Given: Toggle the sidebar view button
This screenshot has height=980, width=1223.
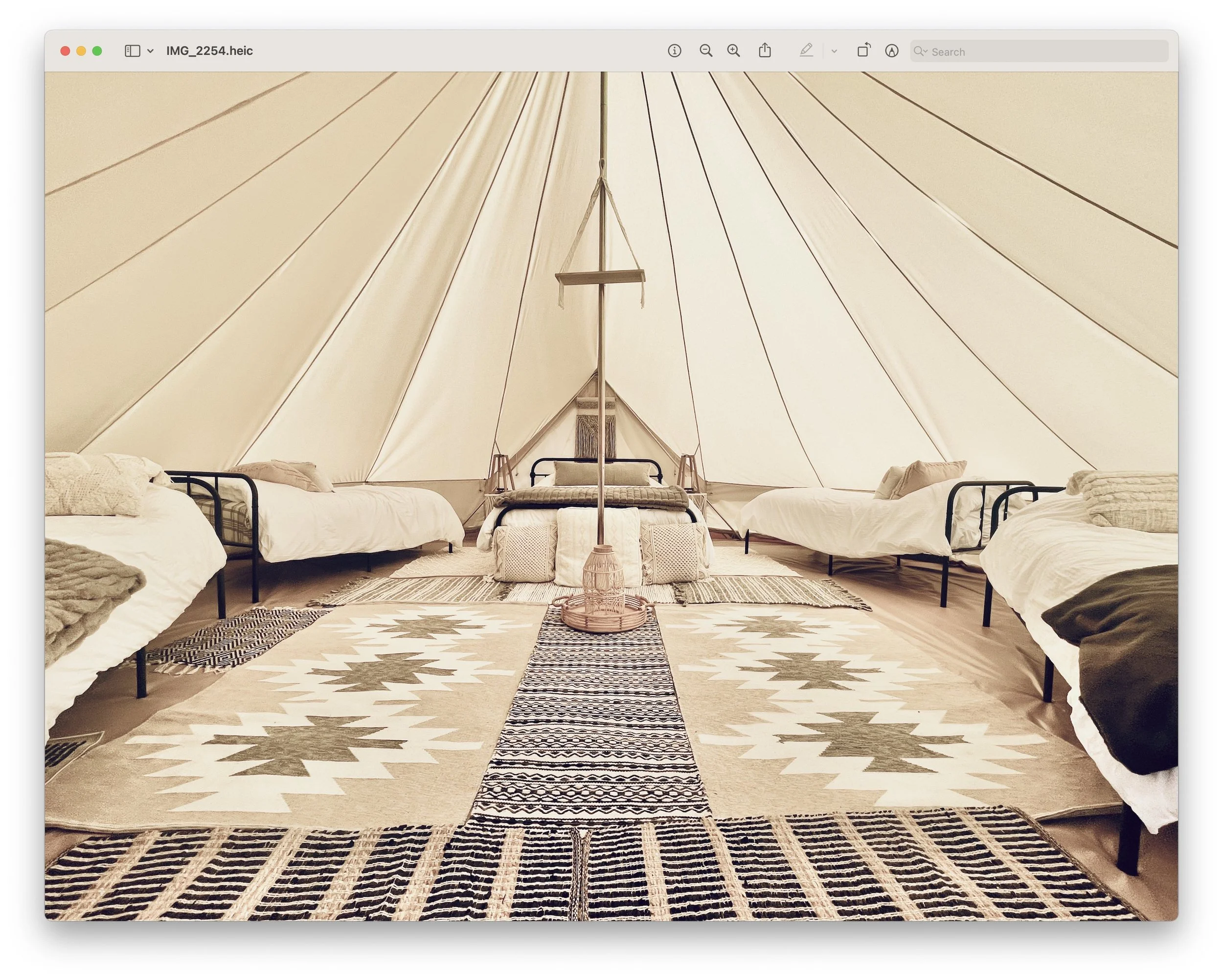Looking at the screenshot, I should tap(132, 51).
